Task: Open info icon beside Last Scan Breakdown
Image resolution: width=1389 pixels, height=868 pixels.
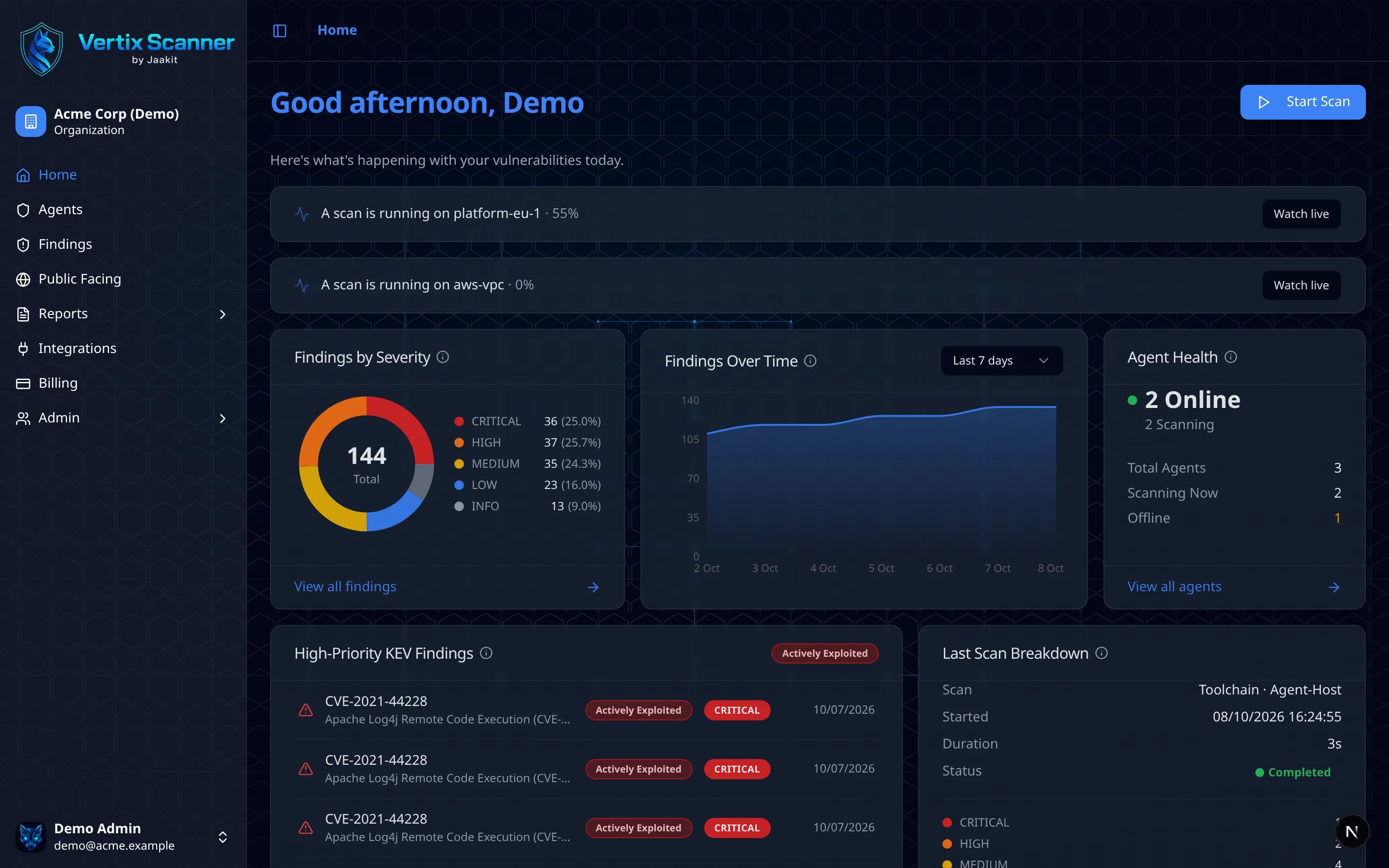Action: (1102, 653)
